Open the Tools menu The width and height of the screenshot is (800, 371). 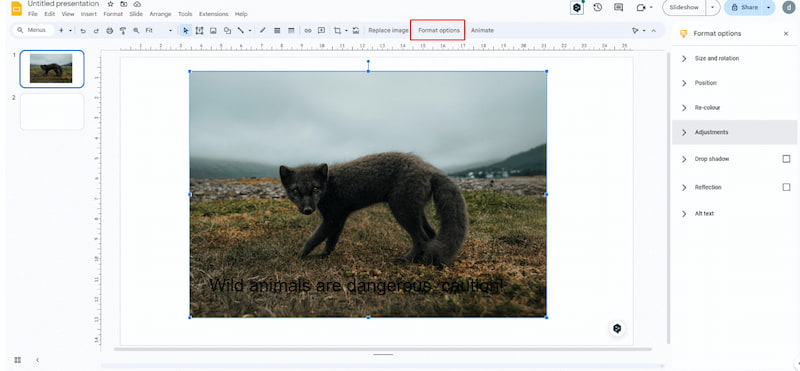click(x=185, y=14)
